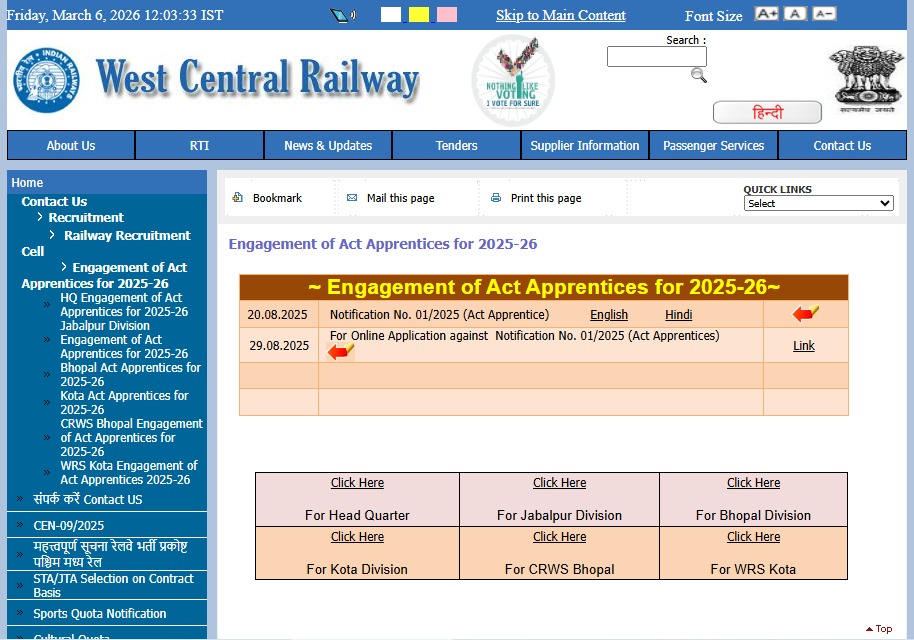Click the Print this page printer icon

496,198
